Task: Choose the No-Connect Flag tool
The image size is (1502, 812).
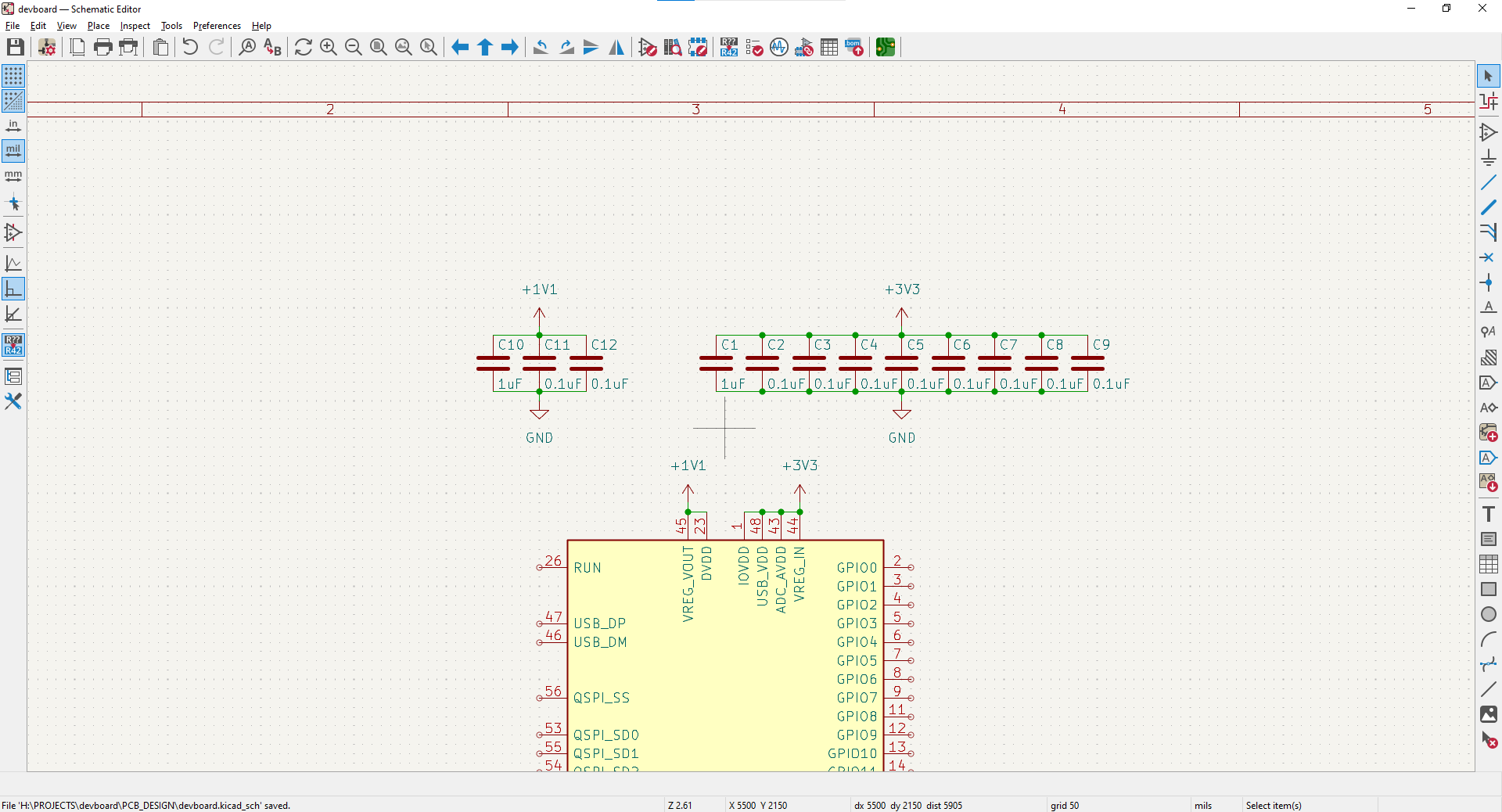Action: [1488, 257]
